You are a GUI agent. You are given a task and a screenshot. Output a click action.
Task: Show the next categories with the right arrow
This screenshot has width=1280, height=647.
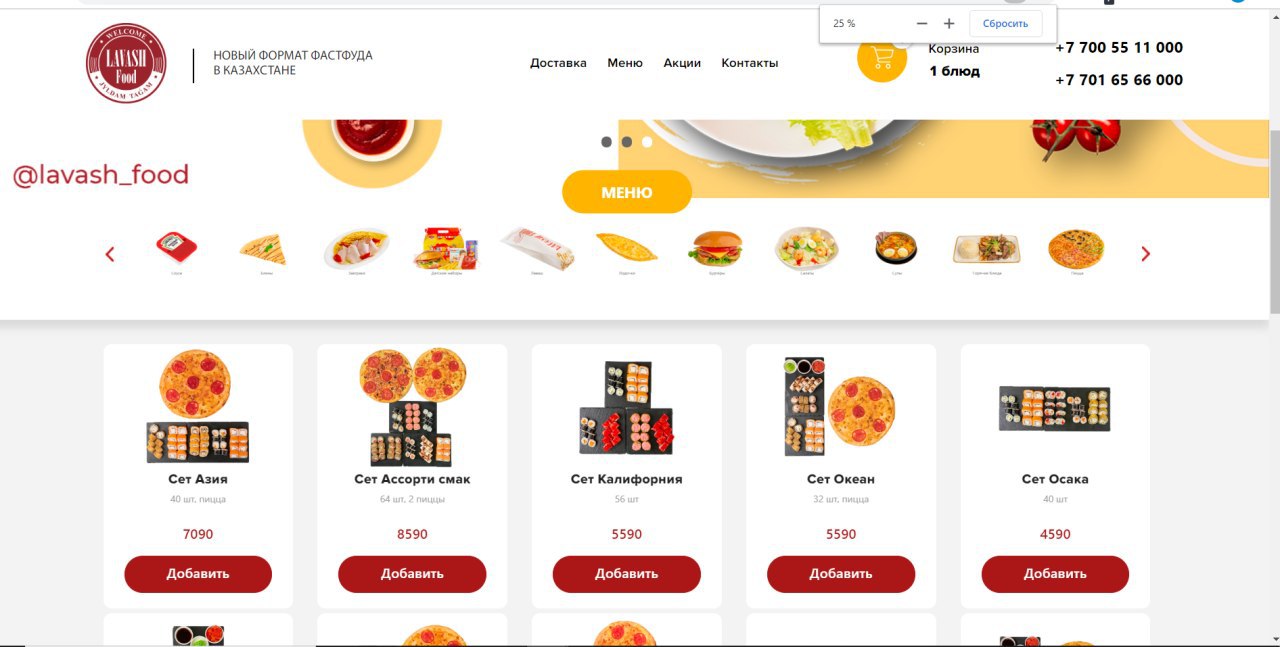click(x=1146, y=254)
